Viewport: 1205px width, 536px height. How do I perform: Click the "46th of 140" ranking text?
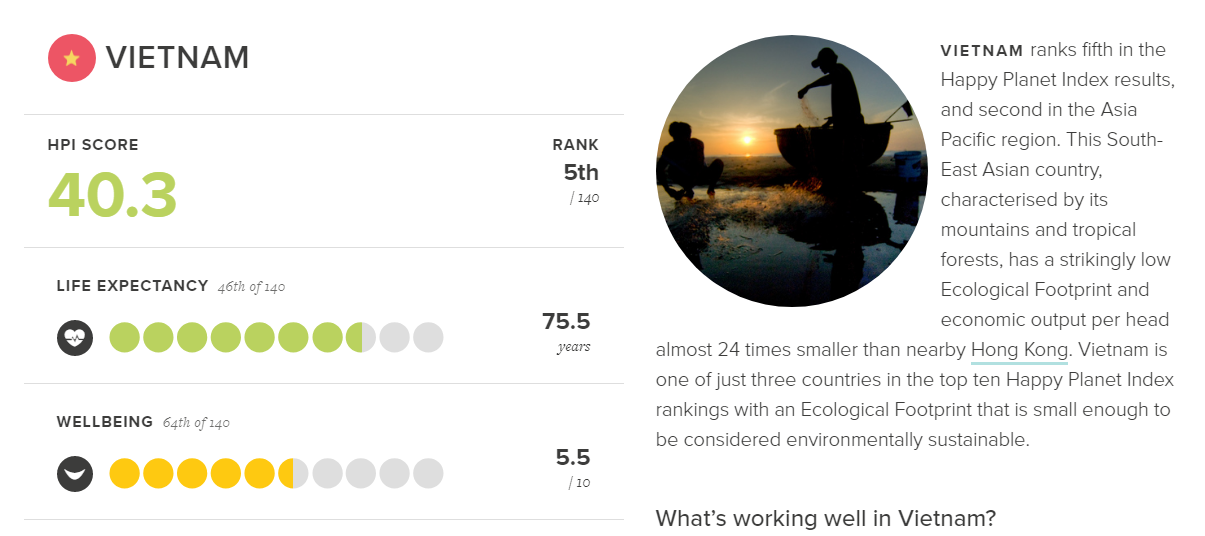(251, 287)
